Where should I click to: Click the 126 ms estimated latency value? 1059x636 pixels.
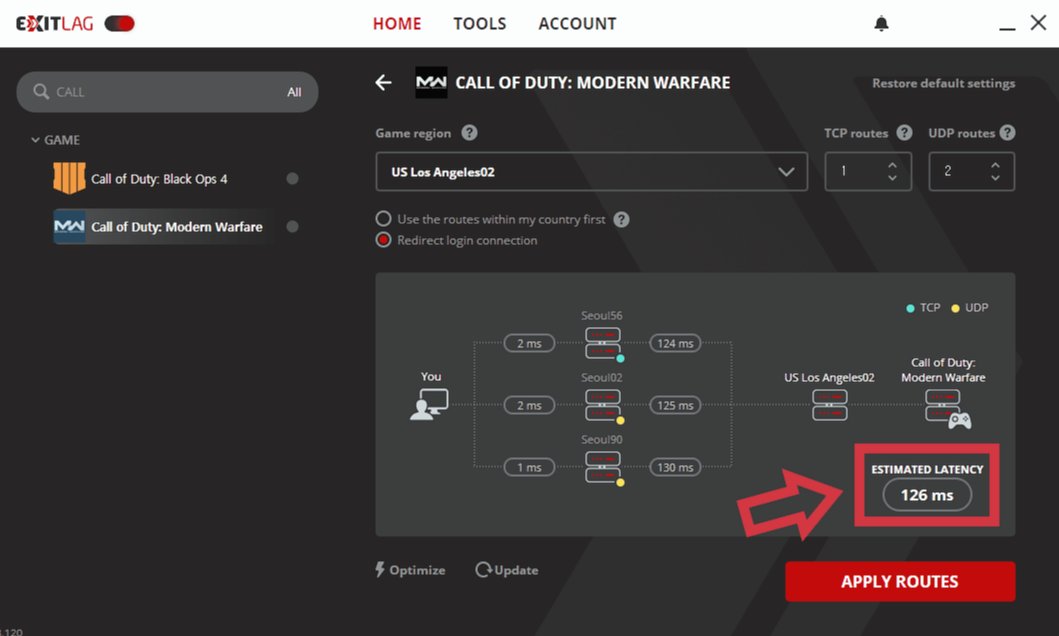(927, 495)
